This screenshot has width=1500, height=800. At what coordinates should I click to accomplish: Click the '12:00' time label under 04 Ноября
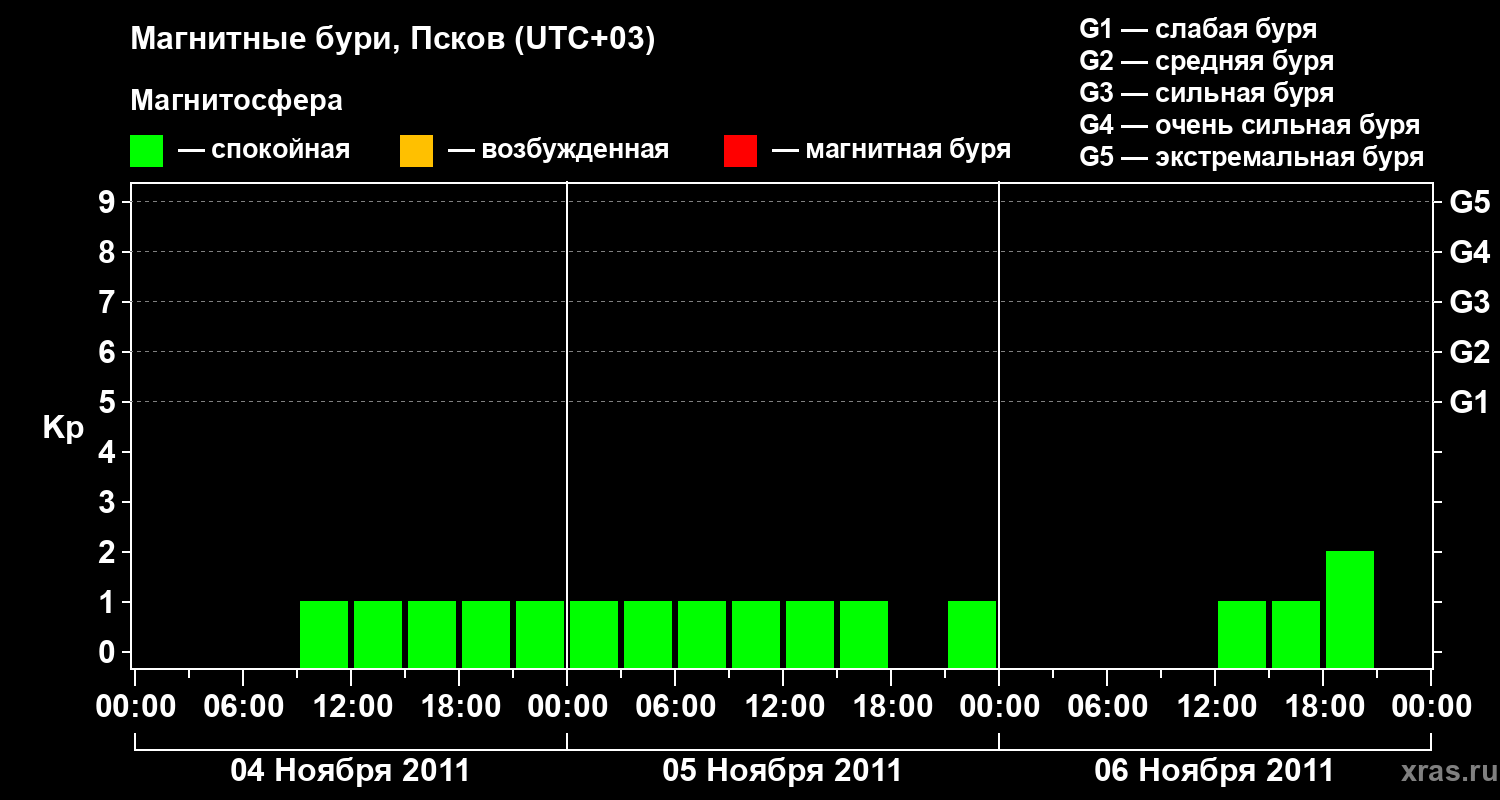[x=351, y=707]
